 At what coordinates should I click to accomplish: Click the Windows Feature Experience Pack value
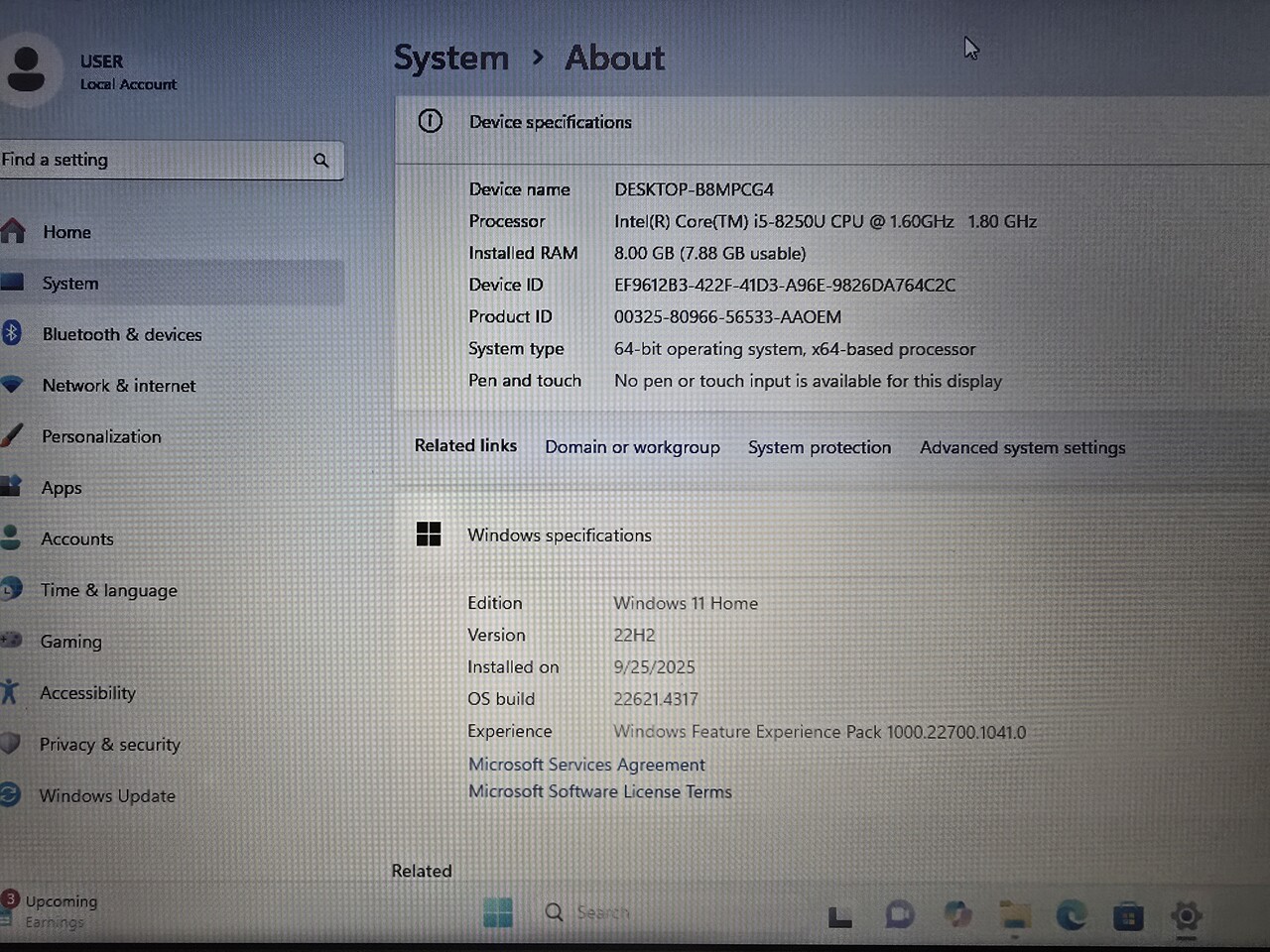click(x=820, y=732)
